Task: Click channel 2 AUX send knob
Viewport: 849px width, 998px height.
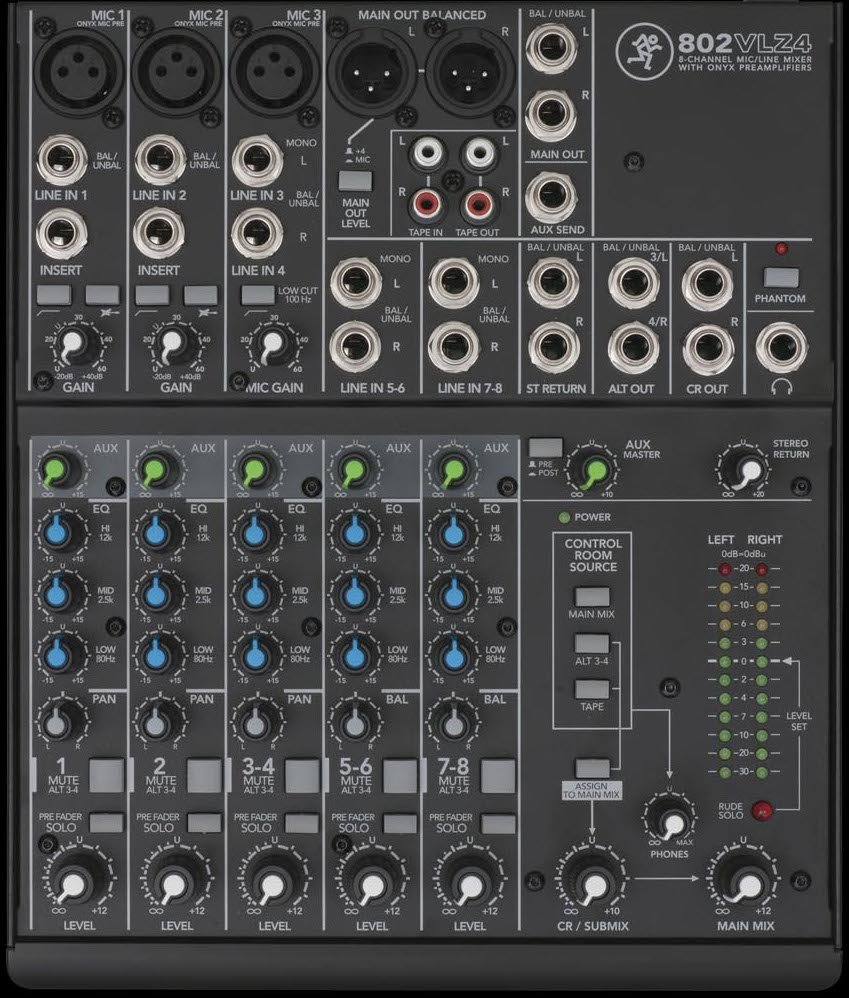Action: coord(157,469)
